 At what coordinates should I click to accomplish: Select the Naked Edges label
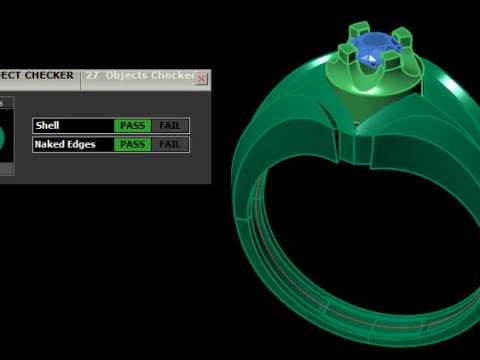pos(65,144)
